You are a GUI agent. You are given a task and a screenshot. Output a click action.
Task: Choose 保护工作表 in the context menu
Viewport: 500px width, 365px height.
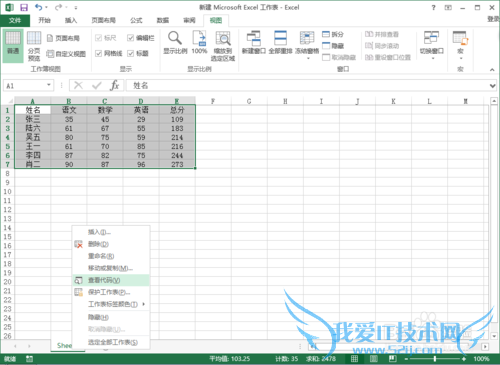coord(111,292)
